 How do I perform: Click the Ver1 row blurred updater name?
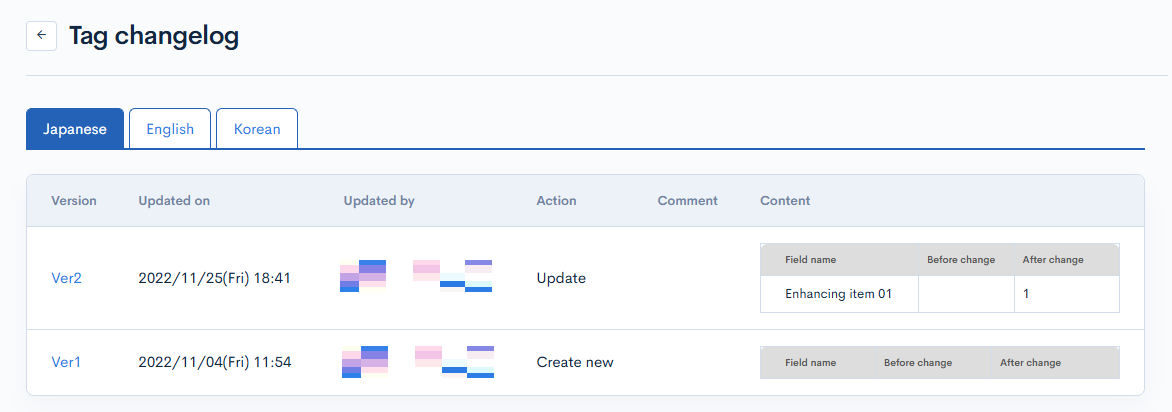click(418, 362)
